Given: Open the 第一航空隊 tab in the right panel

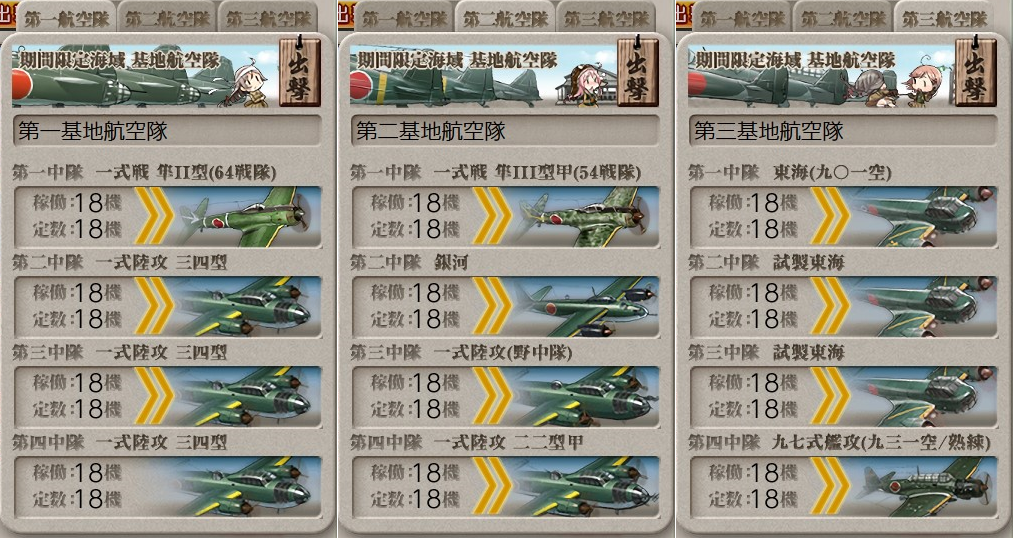Looking at the screenshot, I should (741, 17).
